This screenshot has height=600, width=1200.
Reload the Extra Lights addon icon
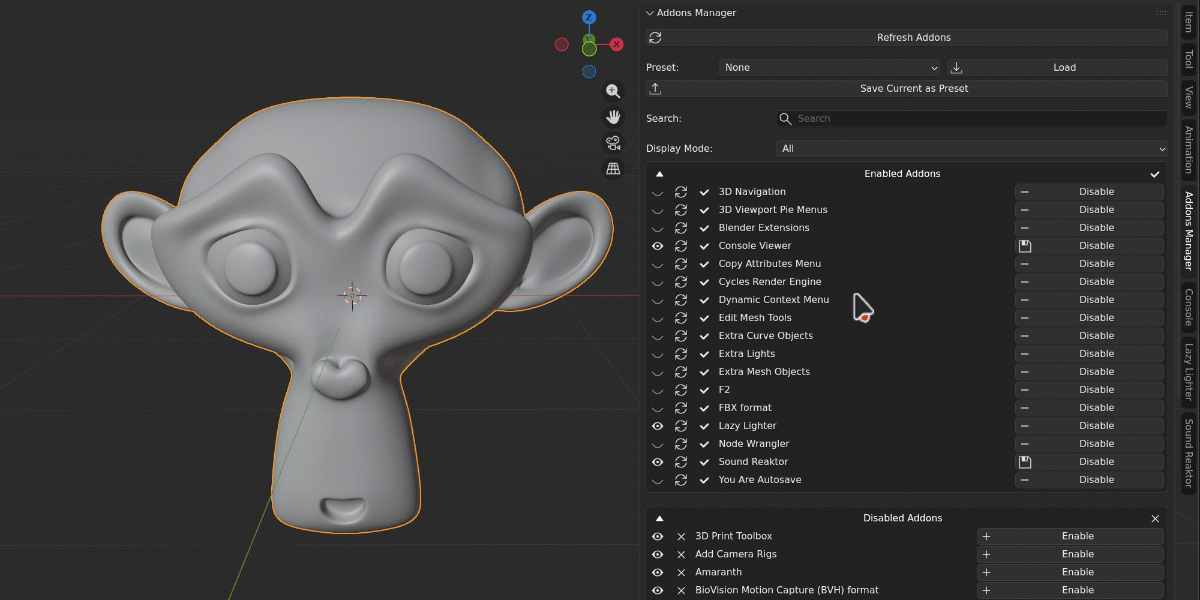(681, 354)
